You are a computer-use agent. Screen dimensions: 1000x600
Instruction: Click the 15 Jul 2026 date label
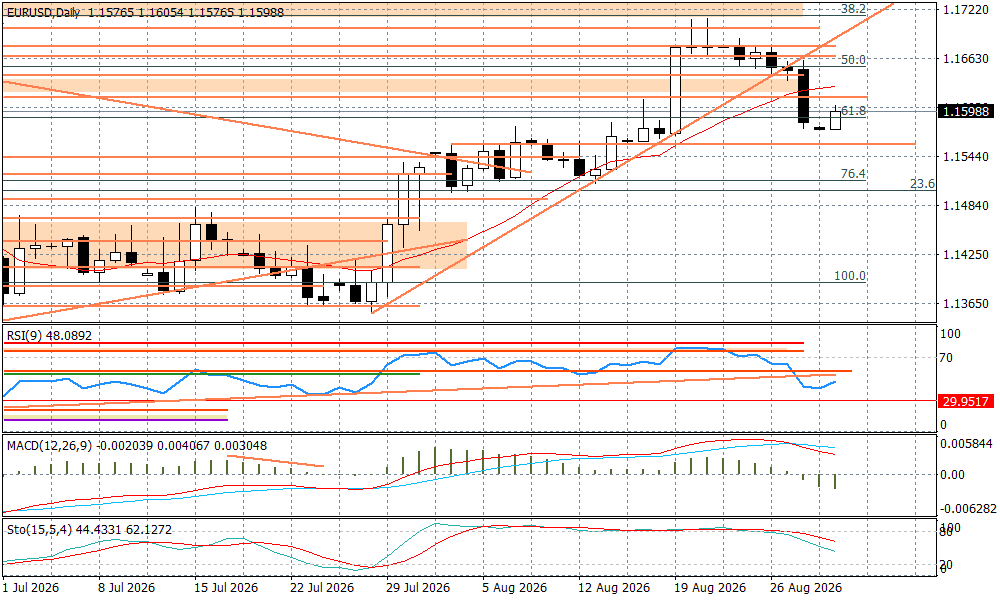226,587
